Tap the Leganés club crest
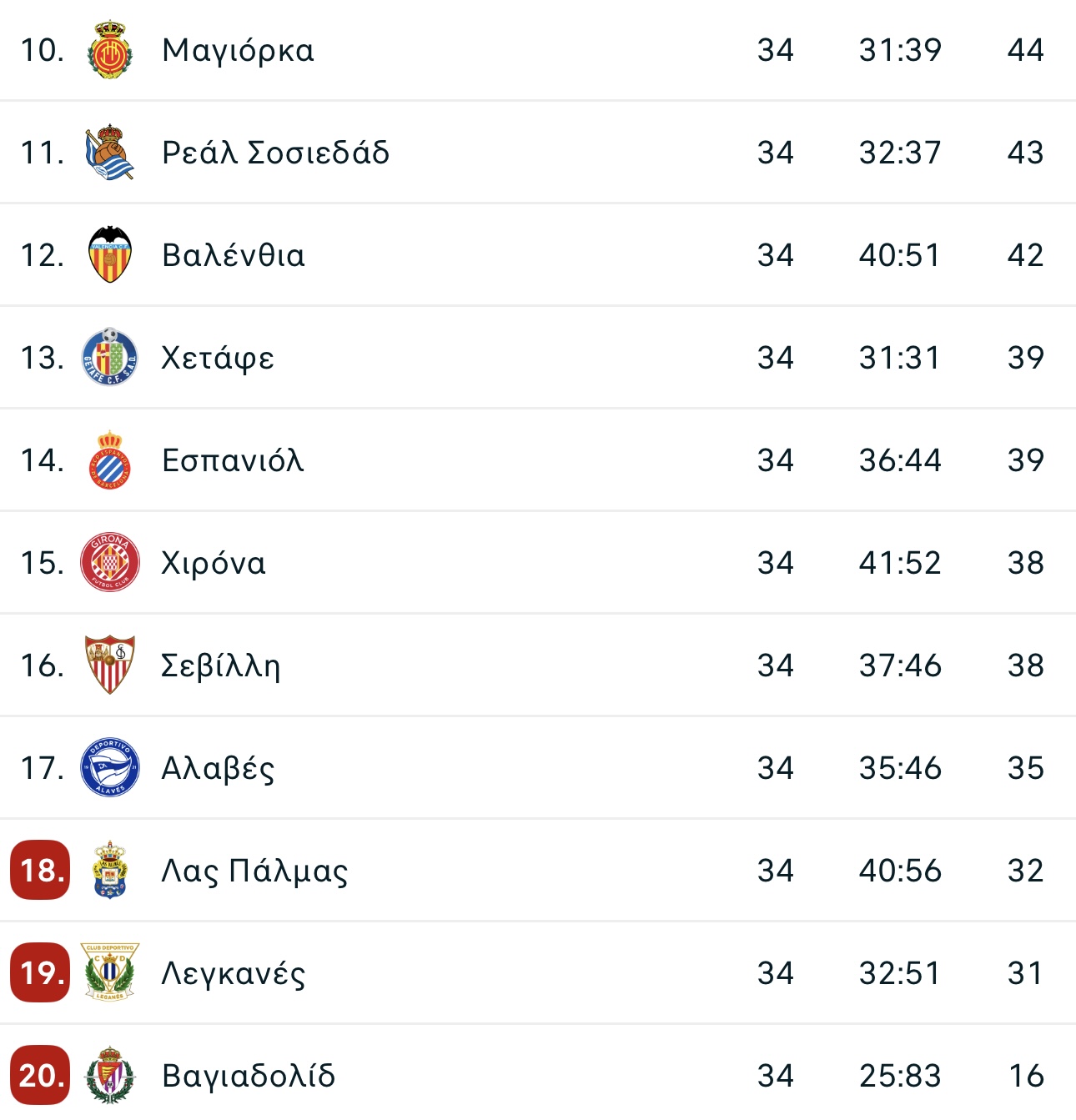 point(110,972)
